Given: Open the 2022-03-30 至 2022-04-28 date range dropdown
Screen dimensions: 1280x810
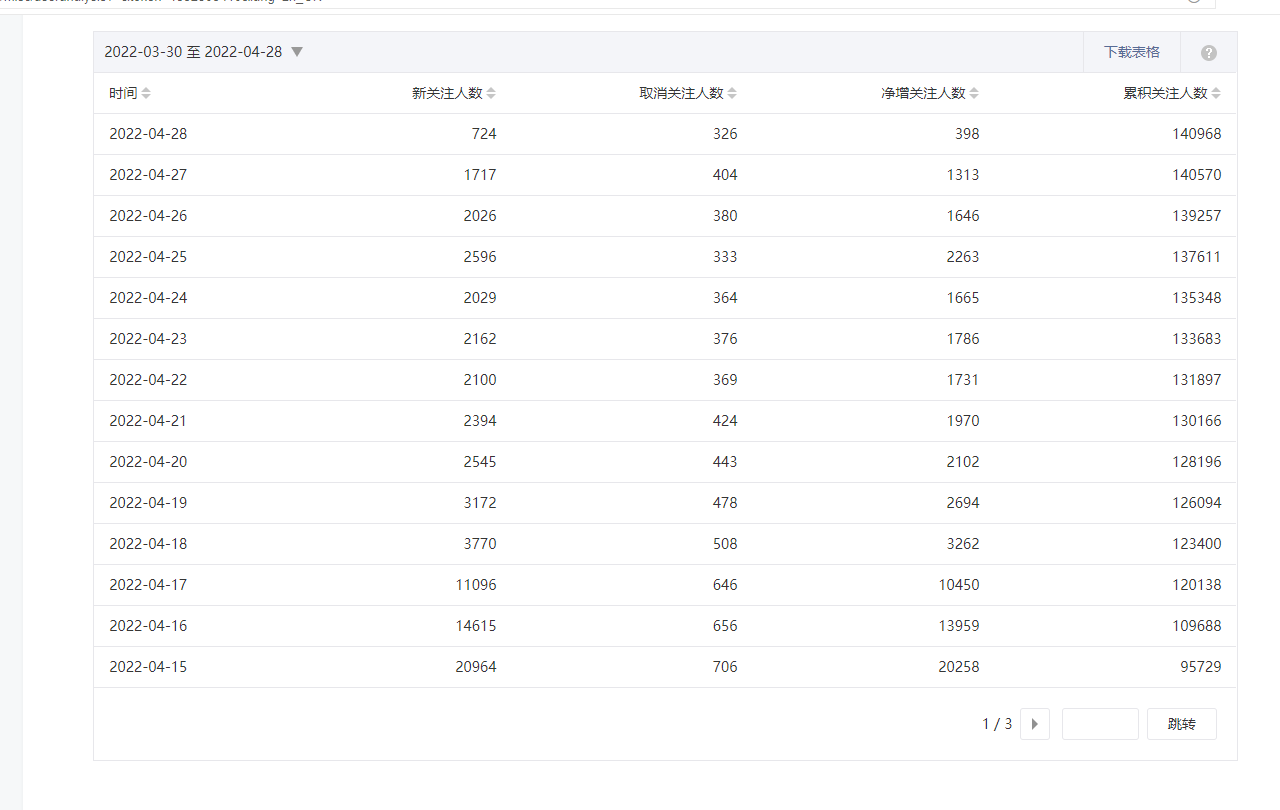Looking at the screenshot, I should click(203, 52).
